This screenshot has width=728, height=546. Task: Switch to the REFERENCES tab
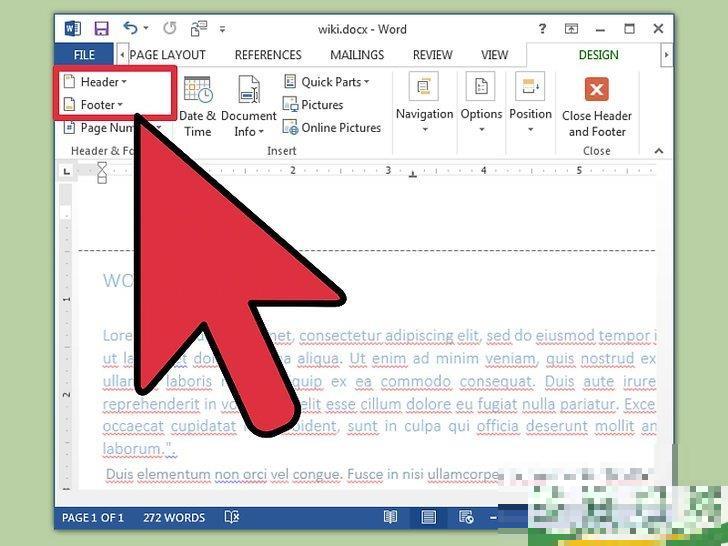pos(267,55)
